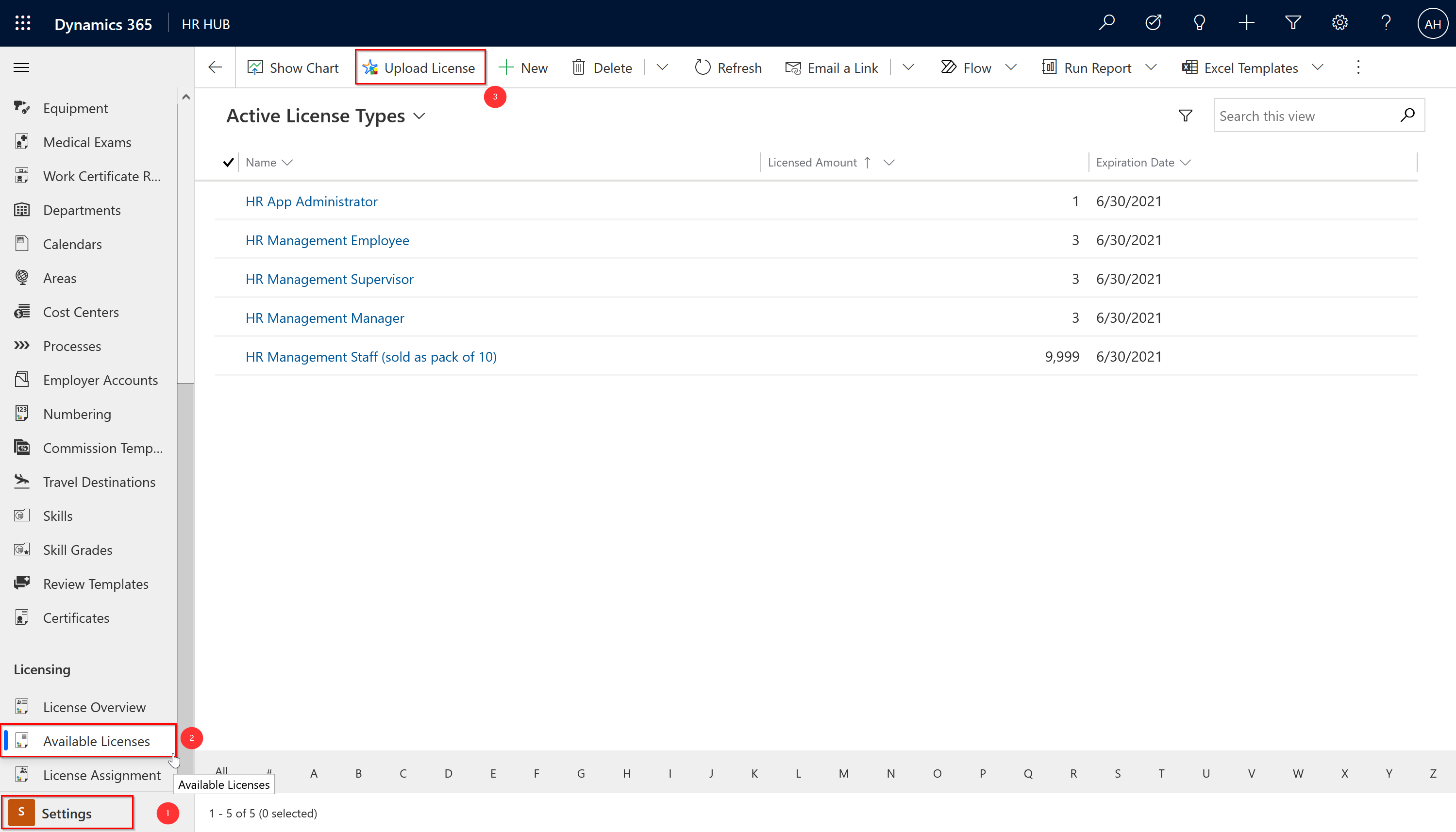Create a New license type record
This screenshot has width=1456, height=832.
click(x=523, y=68)
